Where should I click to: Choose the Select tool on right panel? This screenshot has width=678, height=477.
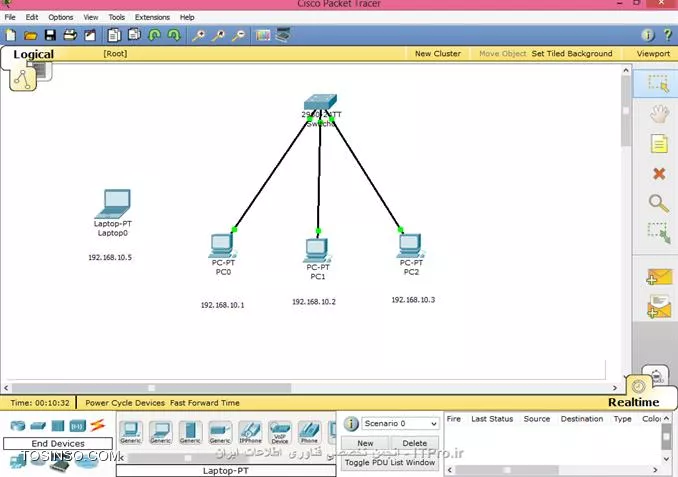[x=658, y=83]
